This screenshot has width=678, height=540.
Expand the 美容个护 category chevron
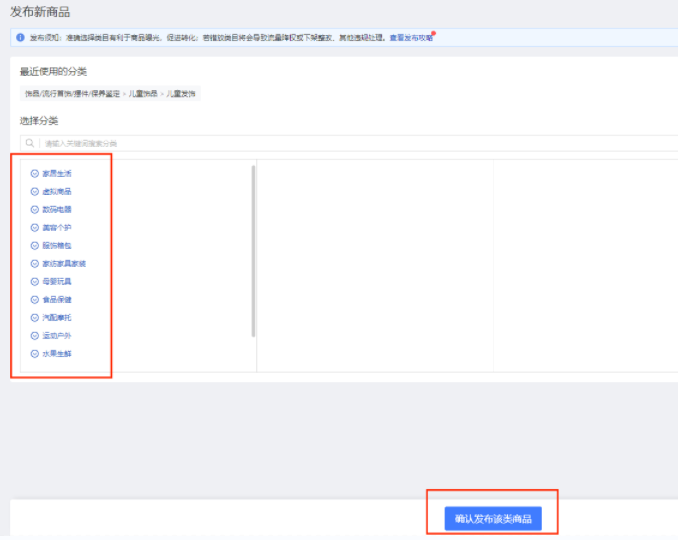point(35,228)
